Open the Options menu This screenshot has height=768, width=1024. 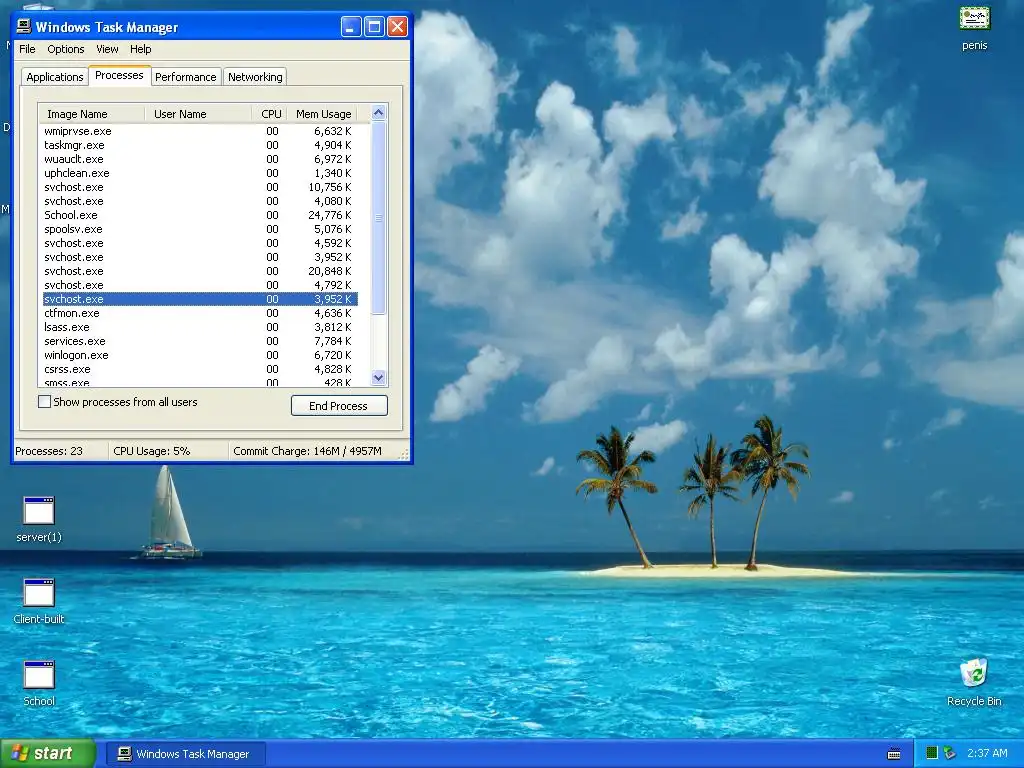[65, 49]
